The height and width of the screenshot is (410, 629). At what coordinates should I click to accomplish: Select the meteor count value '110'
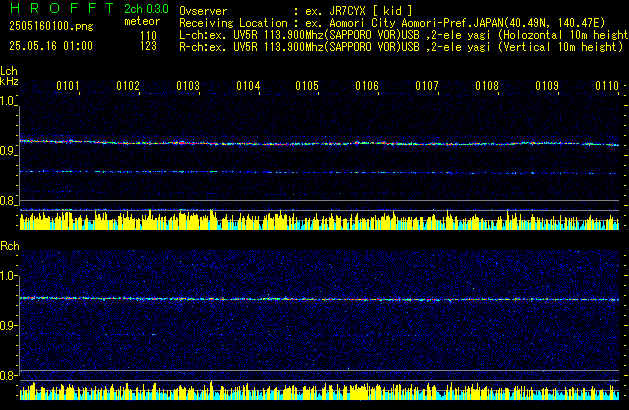click(x=148, y=36)
